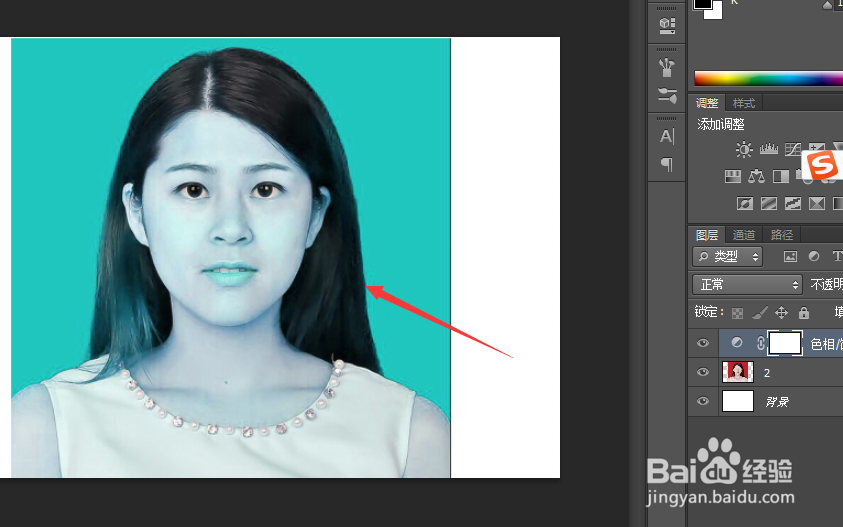Viewport: 843px width, 527px height.
Task: Filter layers by pixel layers
Action: tap(790, 257)
